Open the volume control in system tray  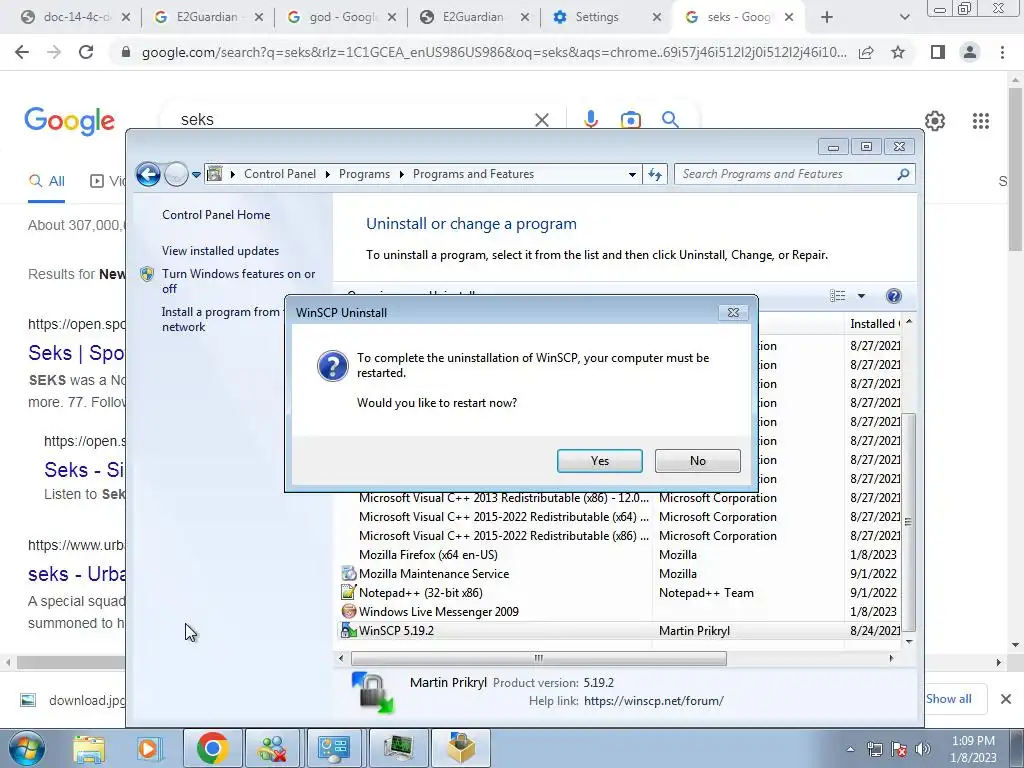(x=923, y=749)
